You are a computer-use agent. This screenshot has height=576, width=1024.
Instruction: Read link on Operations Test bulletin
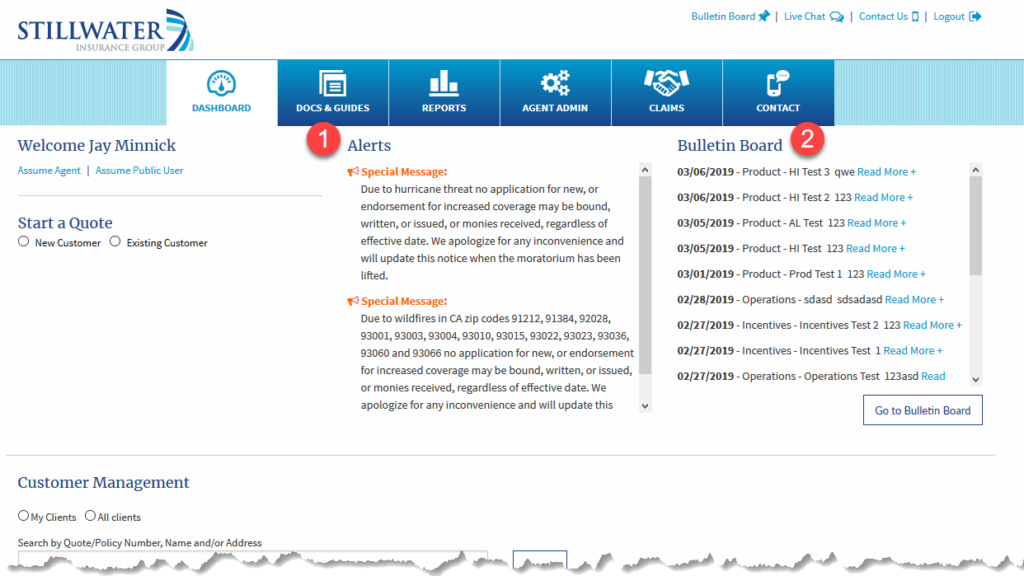[933, 376]
